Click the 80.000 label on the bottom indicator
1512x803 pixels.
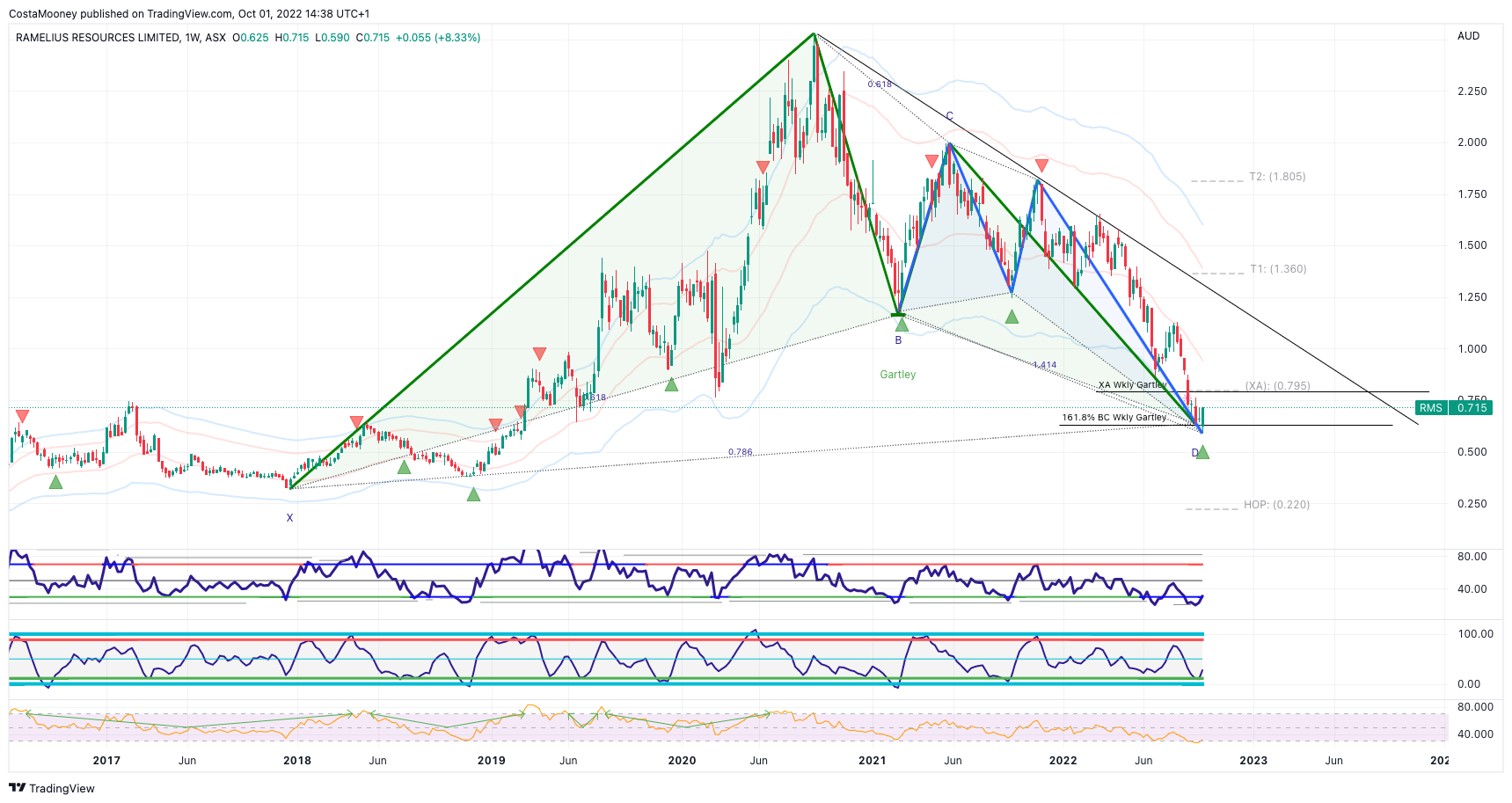(x=1475, y=707)
